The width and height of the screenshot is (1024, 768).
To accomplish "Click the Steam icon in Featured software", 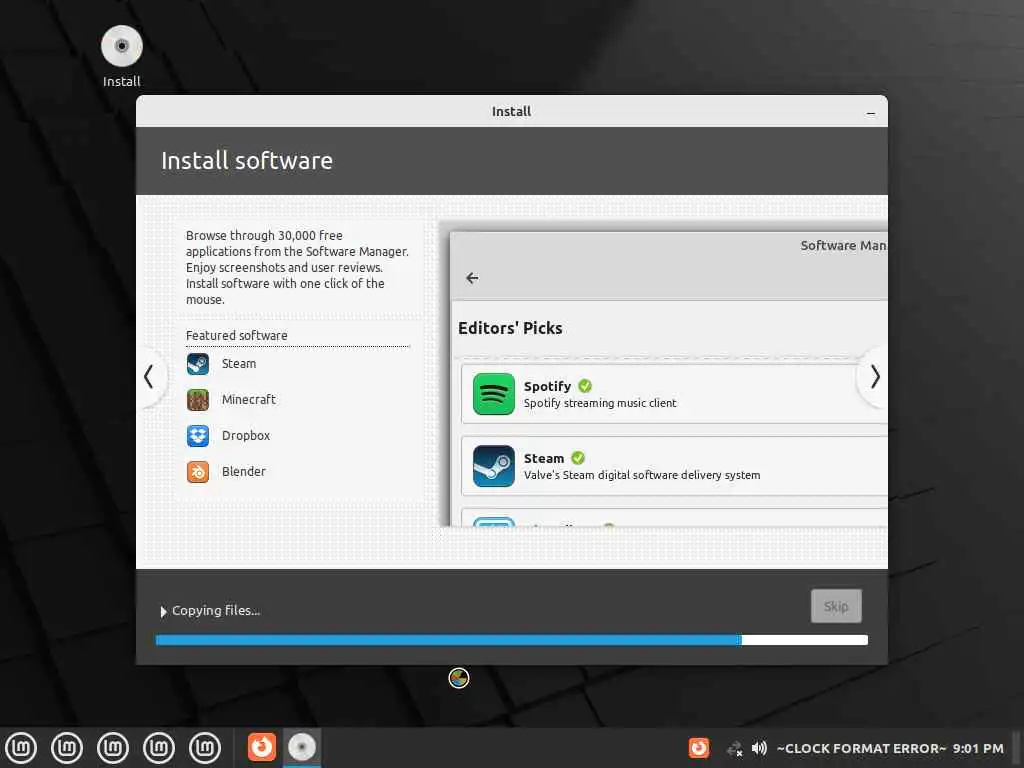I will click(198, 364).
